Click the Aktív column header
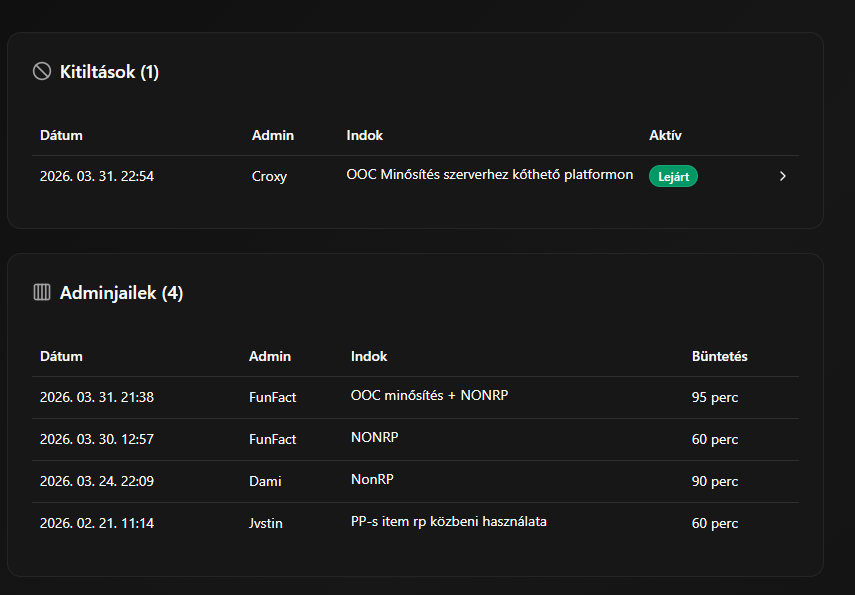This screenshot has width=855, height=595. (x=665, y=135)
